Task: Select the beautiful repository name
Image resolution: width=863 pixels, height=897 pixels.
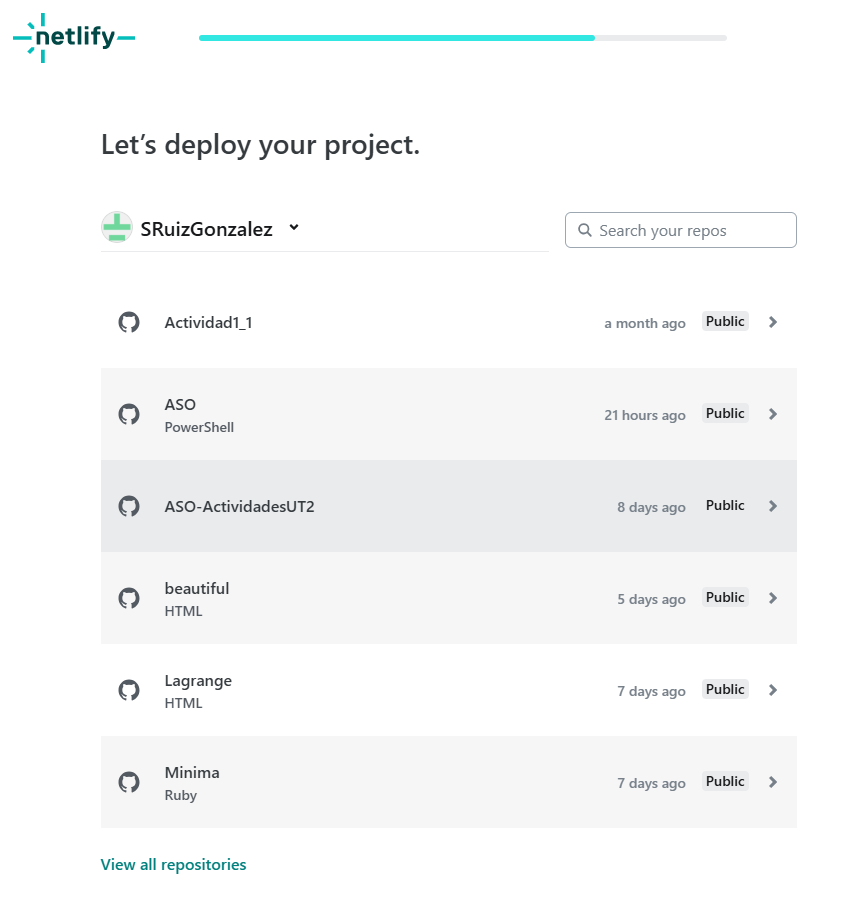Action: [x=197, y=589]
